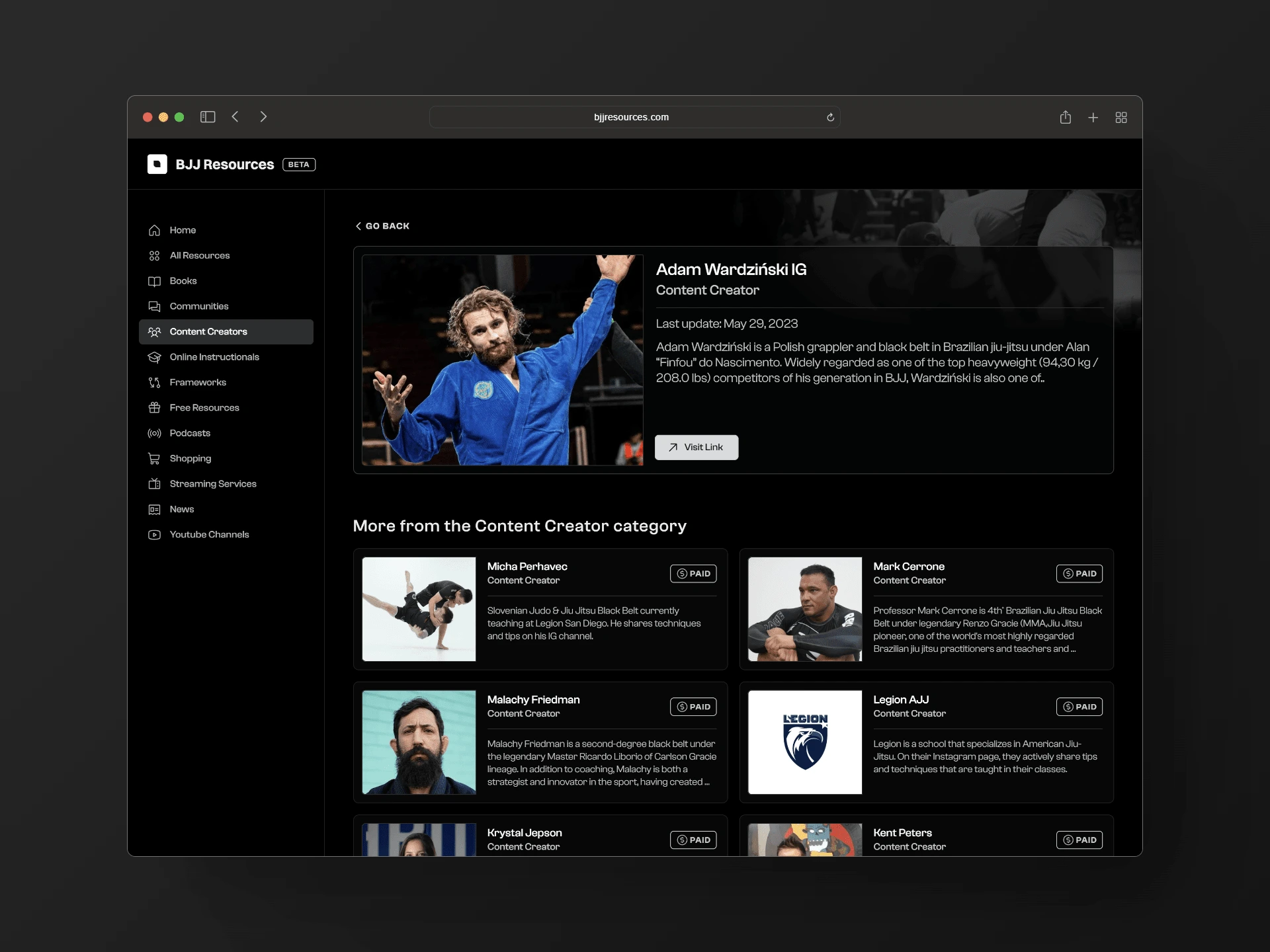Open Shopping from the sidebar
The image size is (1270, 952).
click(x=226, y=458)
